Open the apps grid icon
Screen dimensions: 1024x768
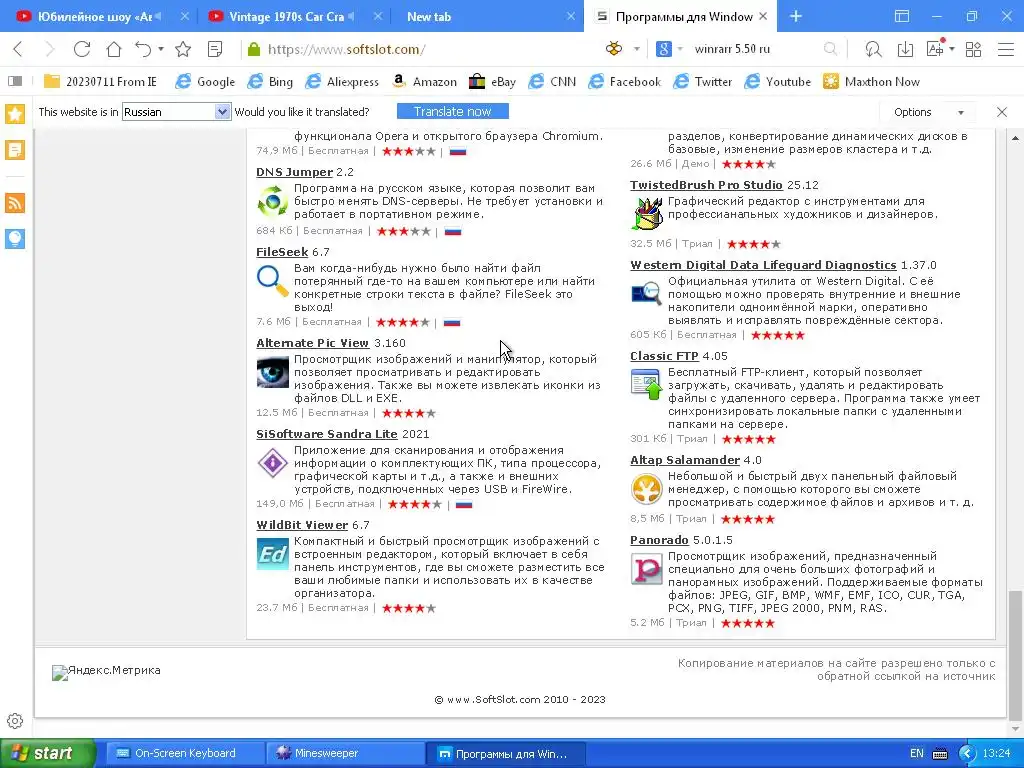973,49
